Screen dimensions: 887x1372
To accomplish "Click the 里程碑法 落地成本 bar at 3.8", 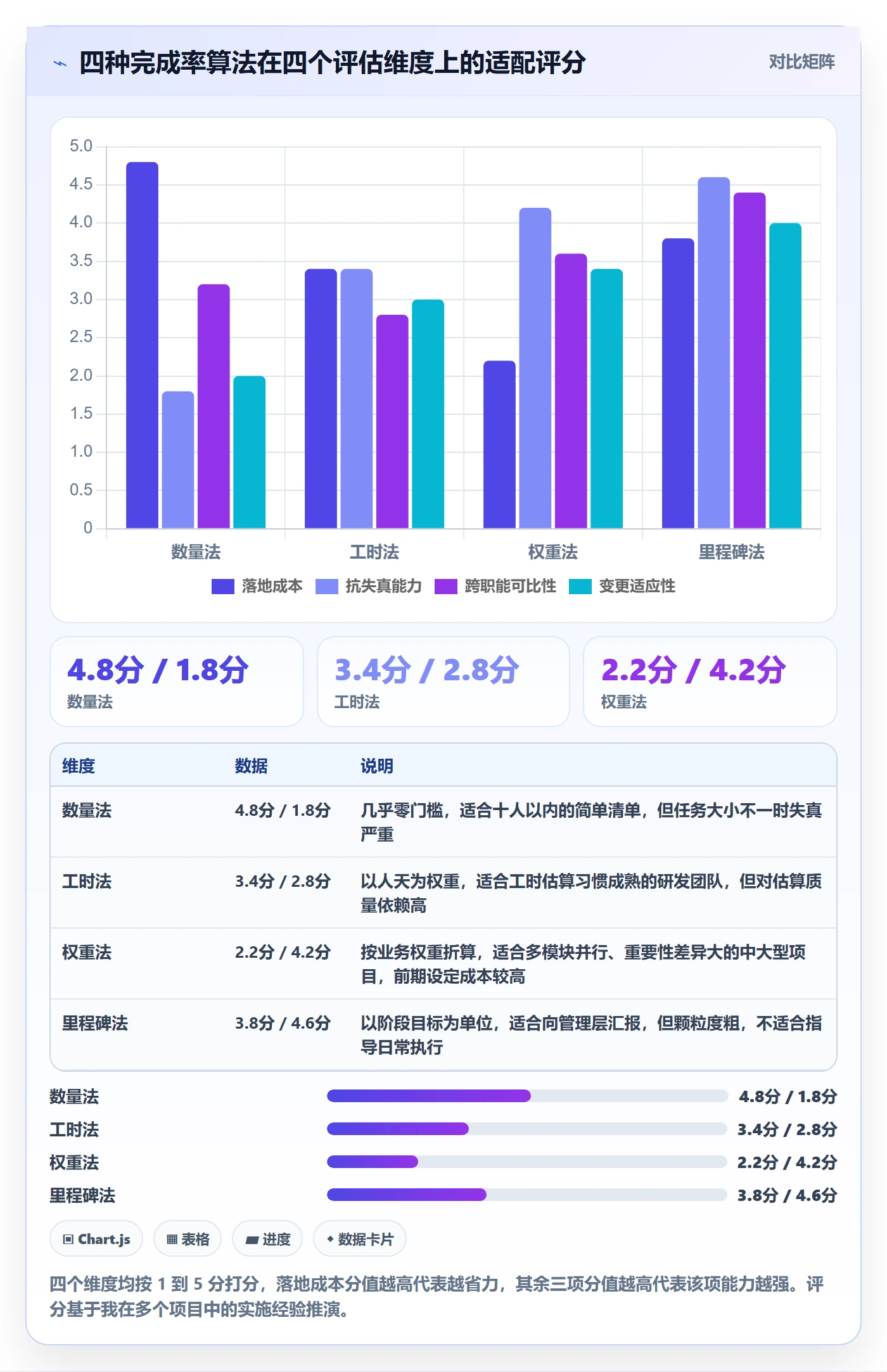I will tap(678, 383).
